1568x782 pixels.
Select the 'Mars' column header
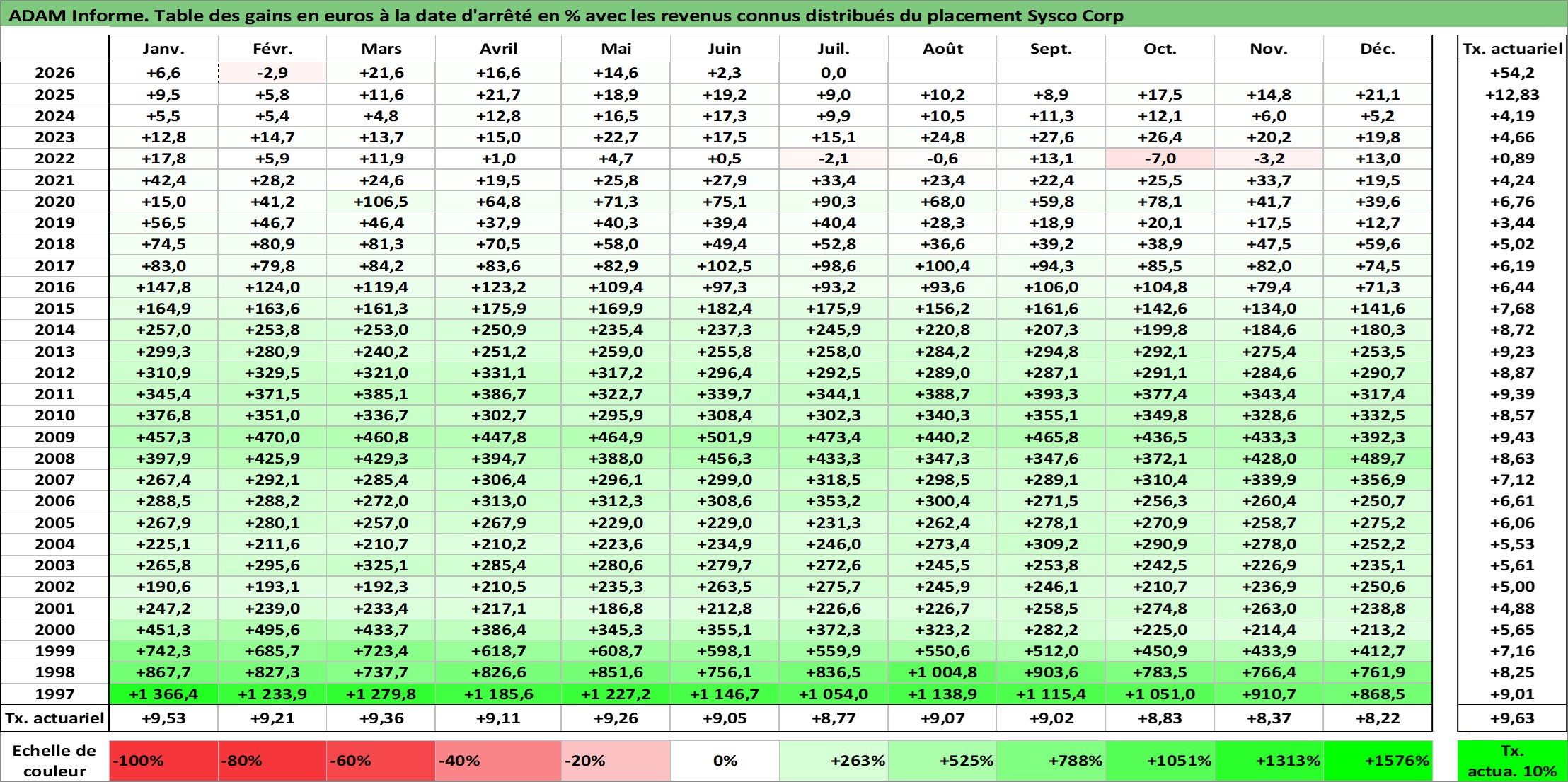click(381, 49)
